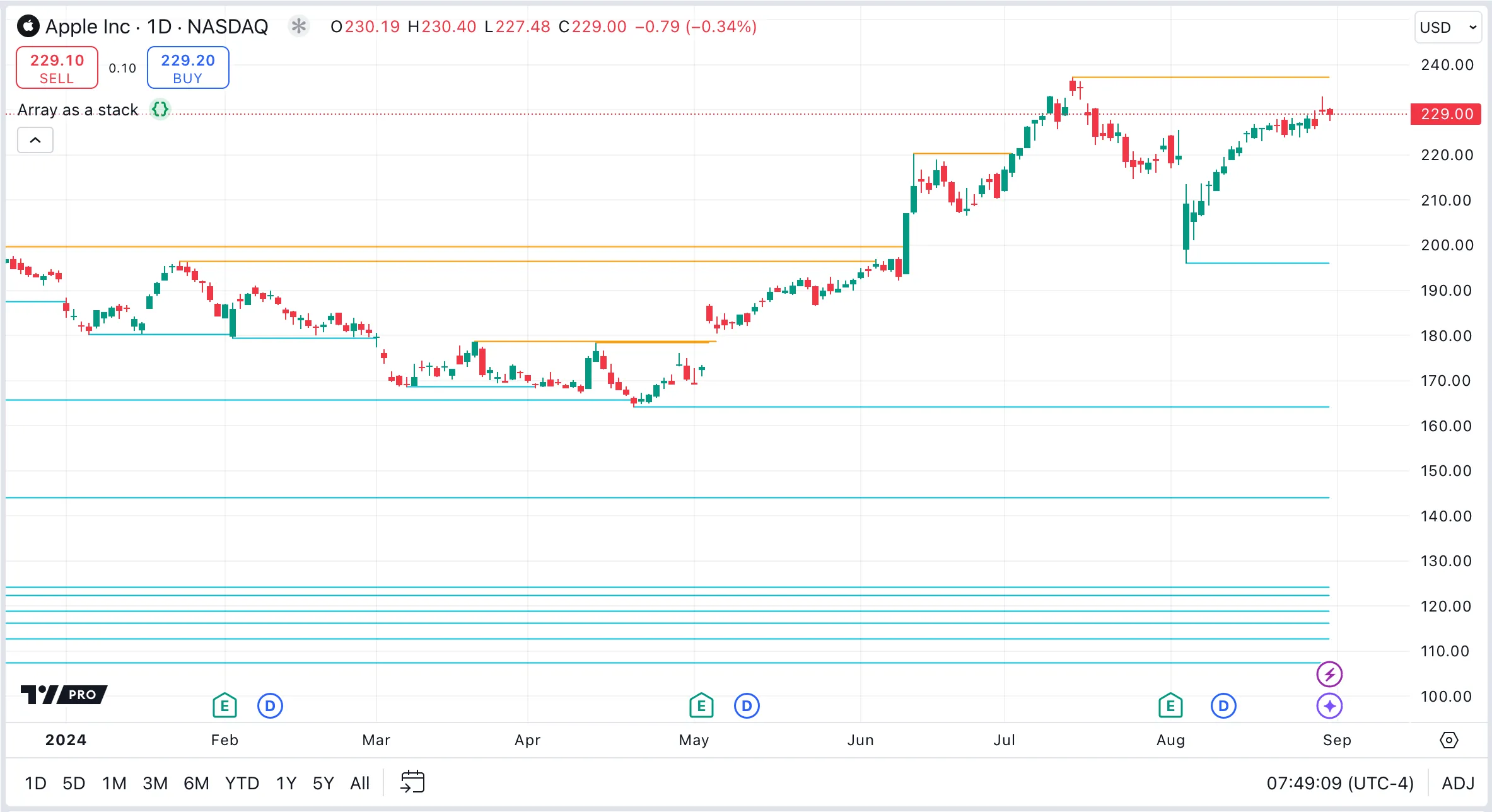Open the Pine source code braces icon

[160, 110]
